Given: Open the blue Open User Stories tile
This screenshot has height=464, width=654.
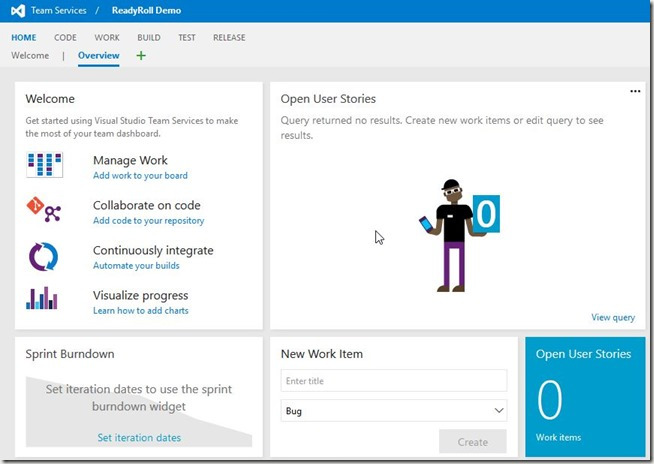Looking at the screenshot, I should pos(585,397).
